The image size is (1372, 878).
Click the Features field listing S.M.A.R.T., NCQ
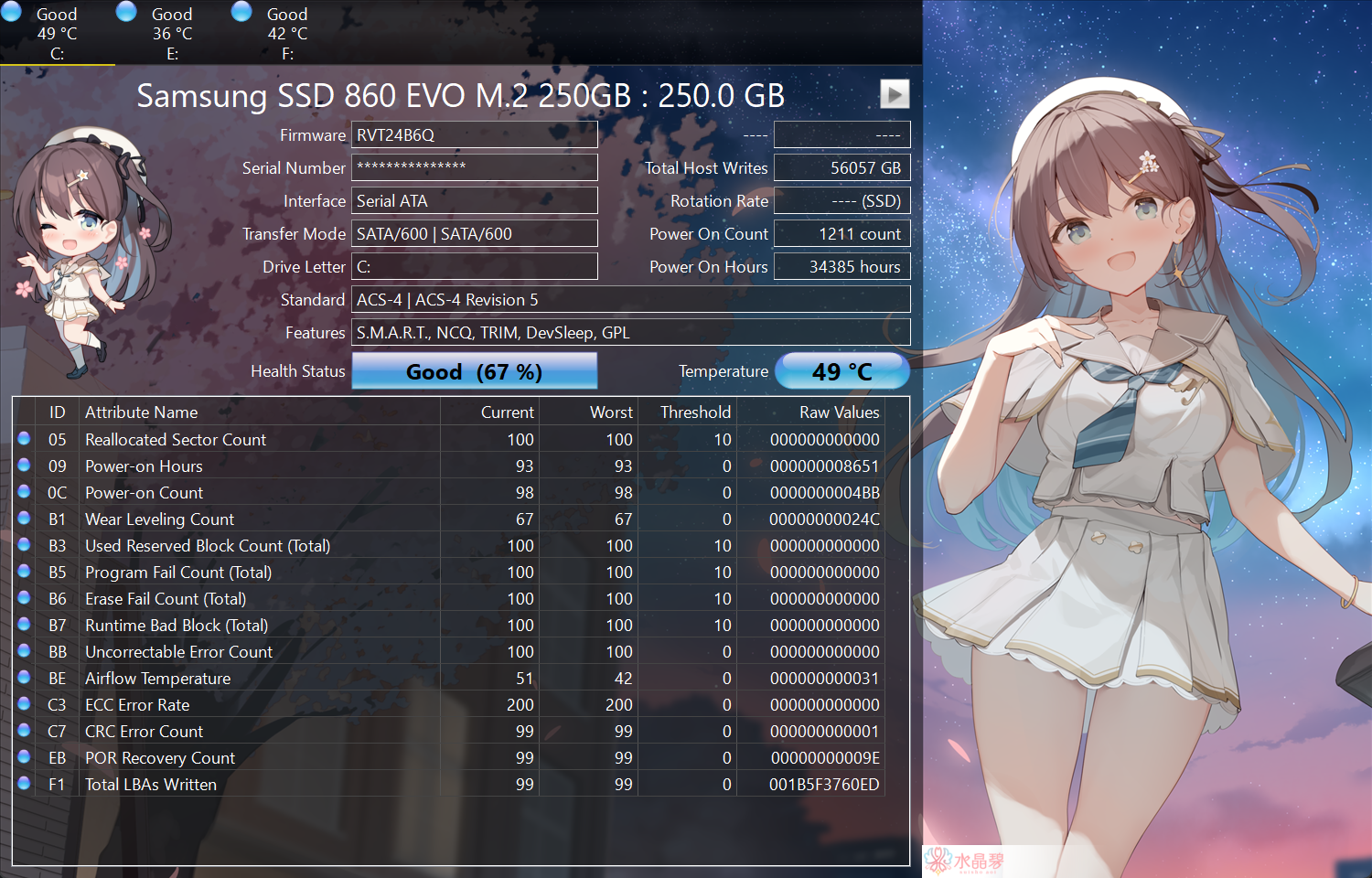(631, 332)
